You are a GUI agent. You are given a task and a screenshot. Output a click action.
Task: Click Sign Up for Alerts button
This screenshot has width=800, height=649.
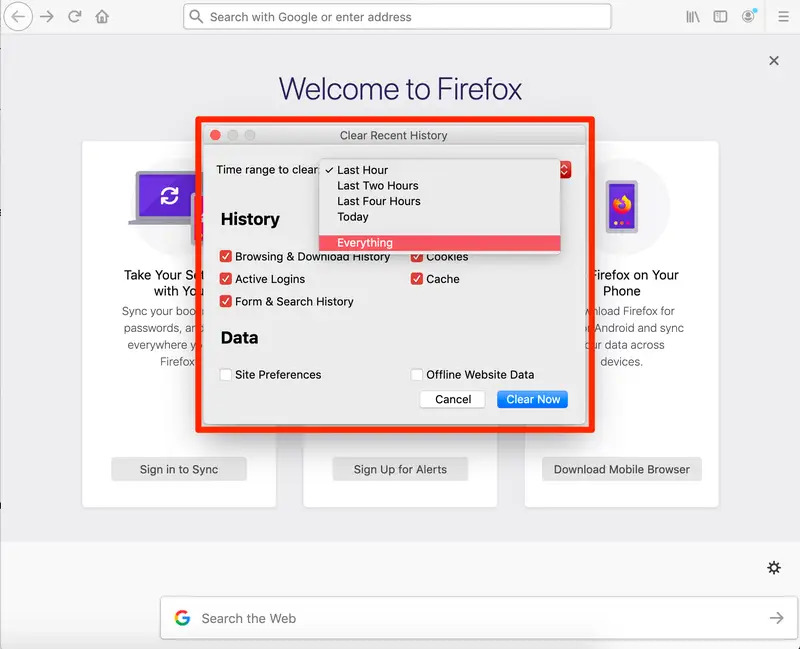click(400, 469)
